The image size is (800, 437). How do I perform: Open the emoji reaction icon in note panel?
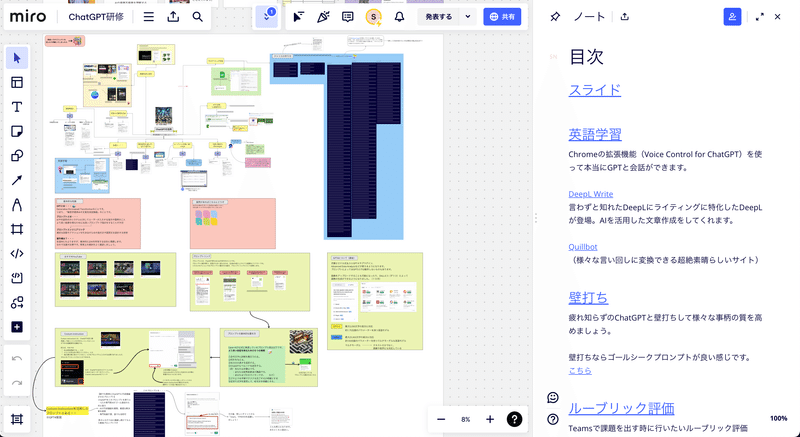click(553, 398)
